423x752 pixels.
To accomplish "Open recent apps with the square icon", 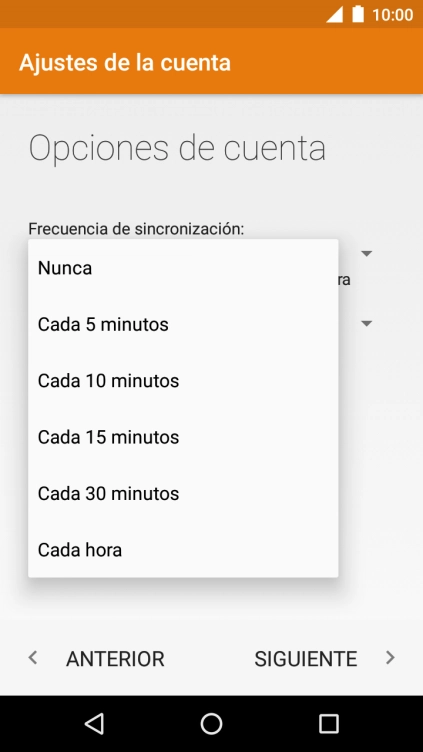I will point(329,723).
